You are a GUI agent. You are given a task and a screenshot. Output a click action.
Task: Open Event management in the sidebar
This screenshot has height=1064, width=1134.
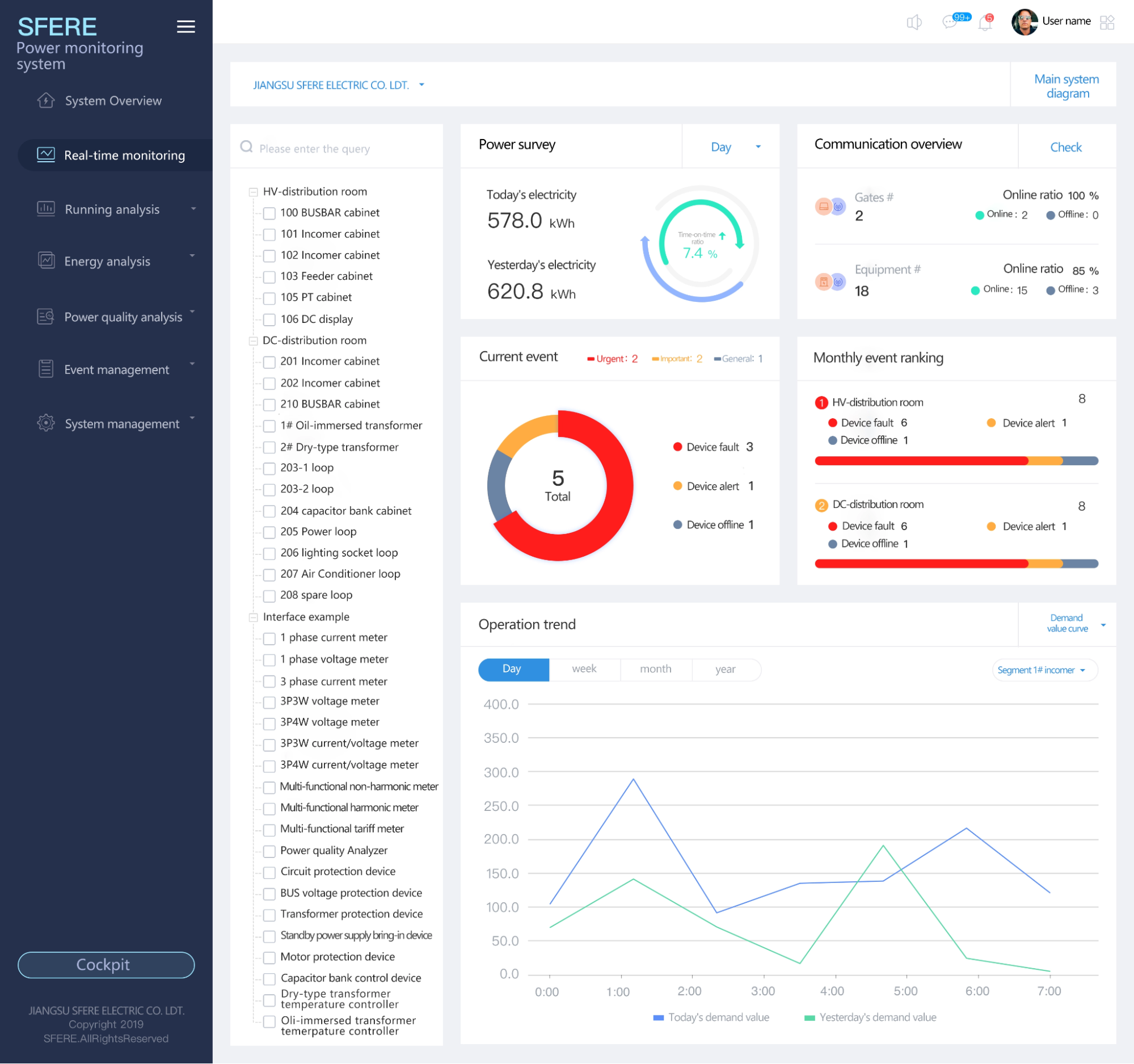(116, 369)
